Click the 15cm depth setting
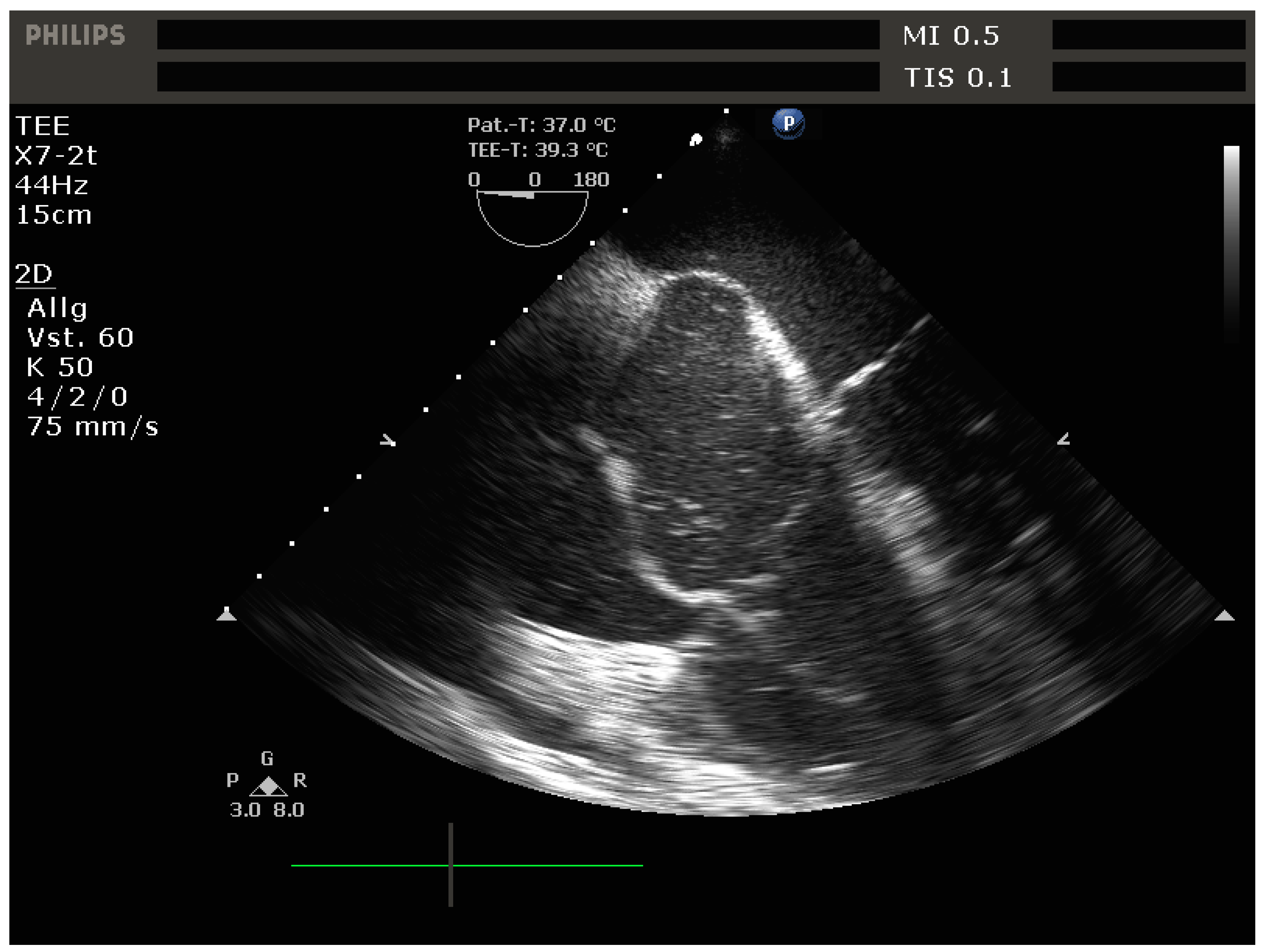This screenshot has height=952, width=1265. coord(54,215)
